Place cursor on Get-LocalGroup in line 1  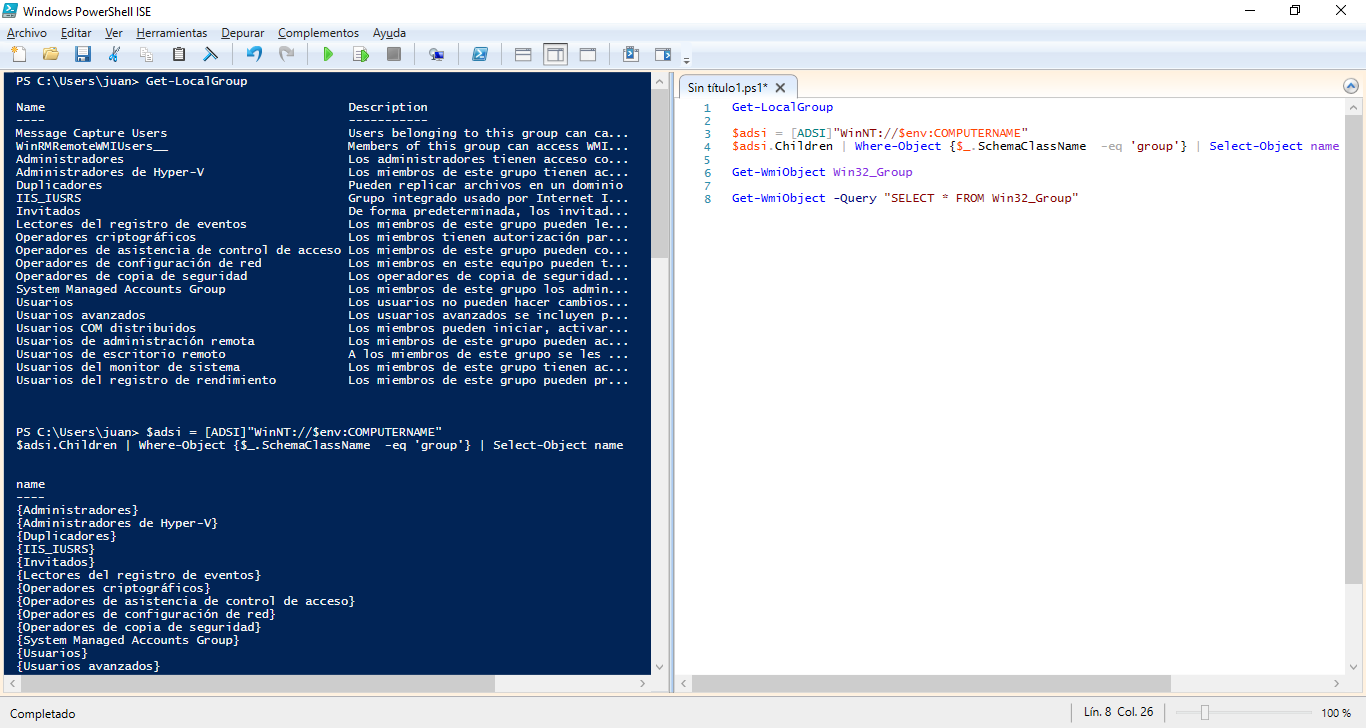(x=782, y=107)
